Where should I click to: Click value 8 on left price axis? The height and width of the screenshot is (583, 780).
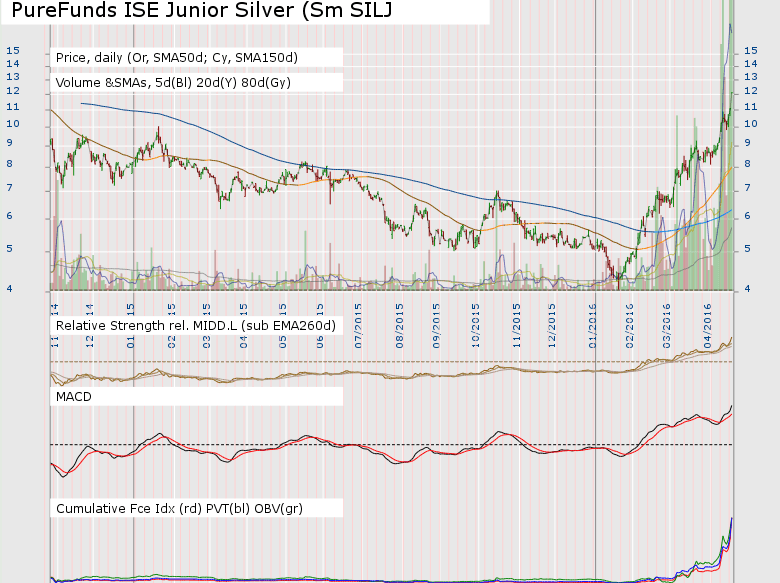[9, 164]
